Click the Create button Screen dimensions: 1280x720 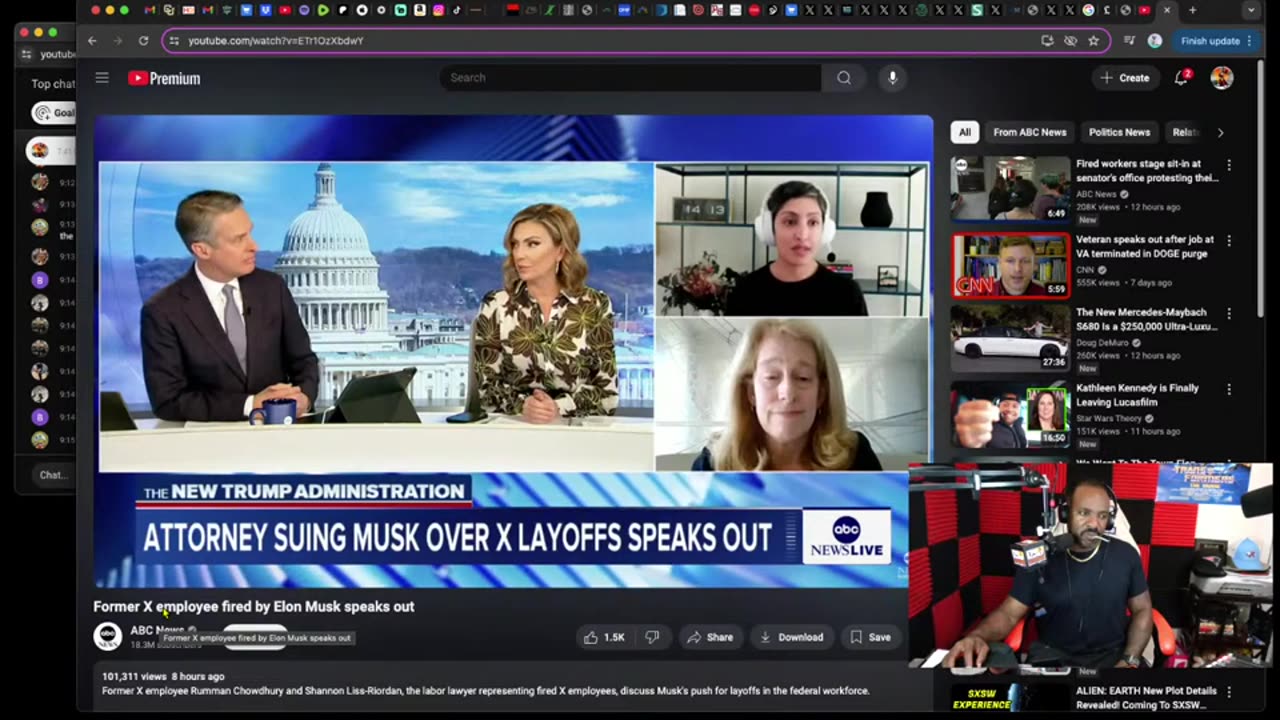tap(1125, 78)
